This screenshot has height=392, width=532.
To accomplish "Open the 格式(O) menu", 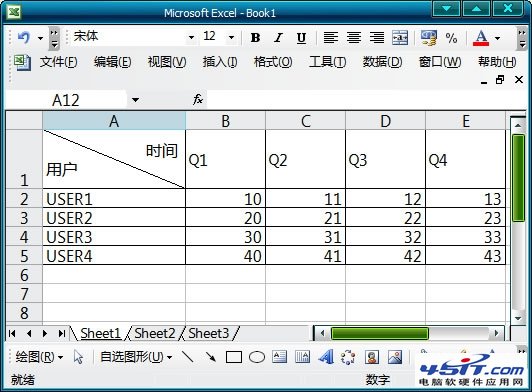I will pos(273,62).
